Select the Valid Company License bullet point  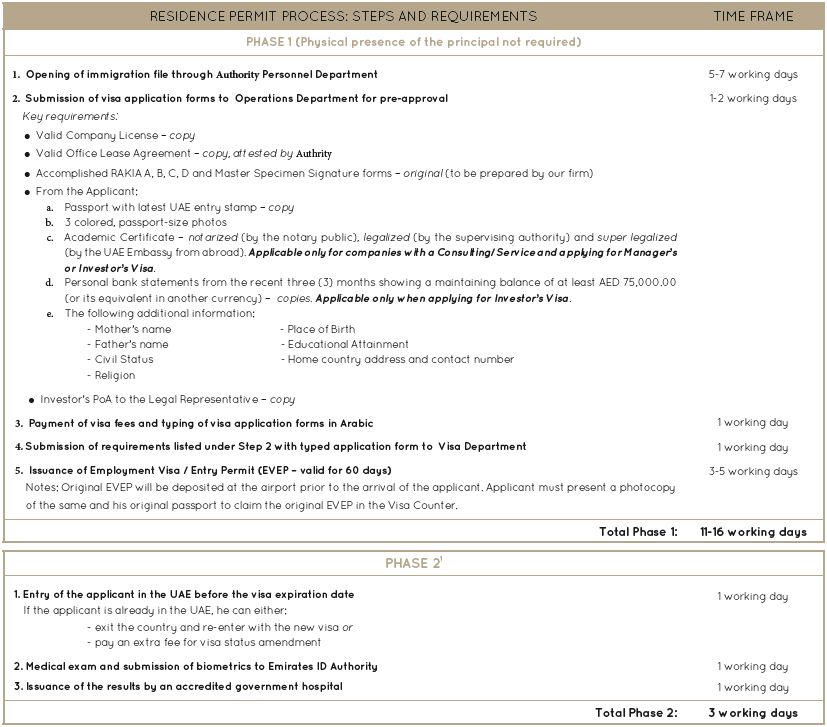click(x=115, y=135)
